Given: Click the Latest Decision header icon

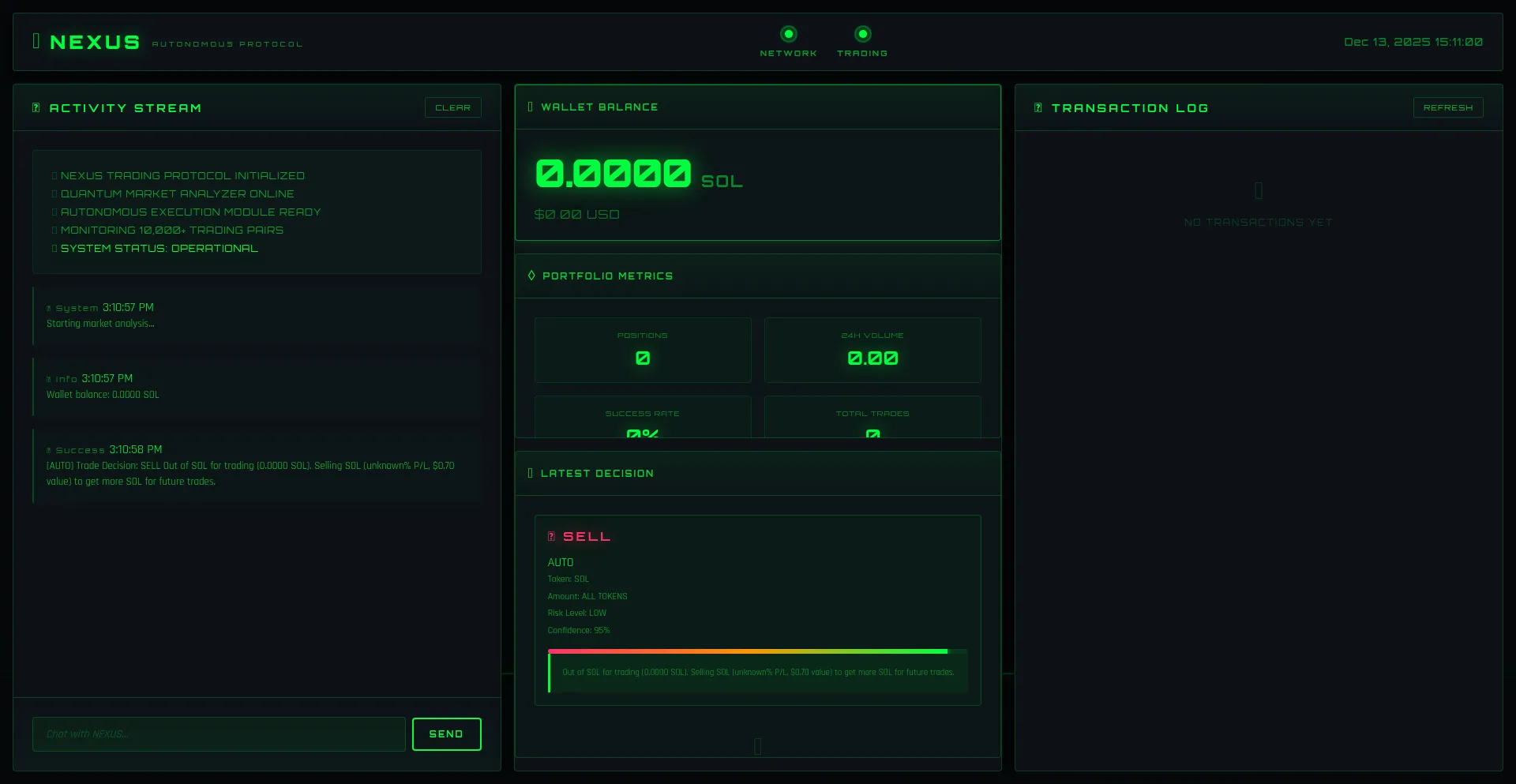Looking at the screenshot, I should click(x=531, y=474).
